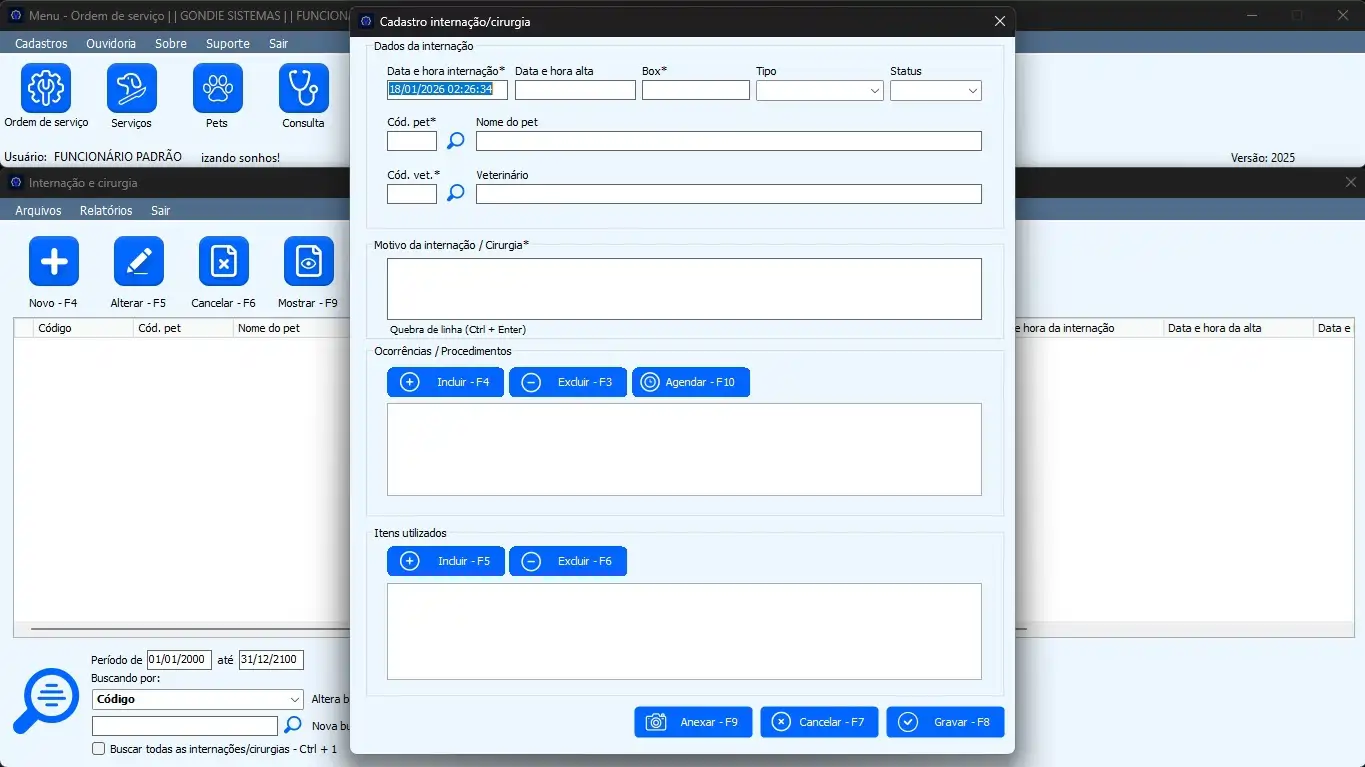Open the Relatórios menu
The height and width of the screenshot is (767, 1365).
pos(106,211)
